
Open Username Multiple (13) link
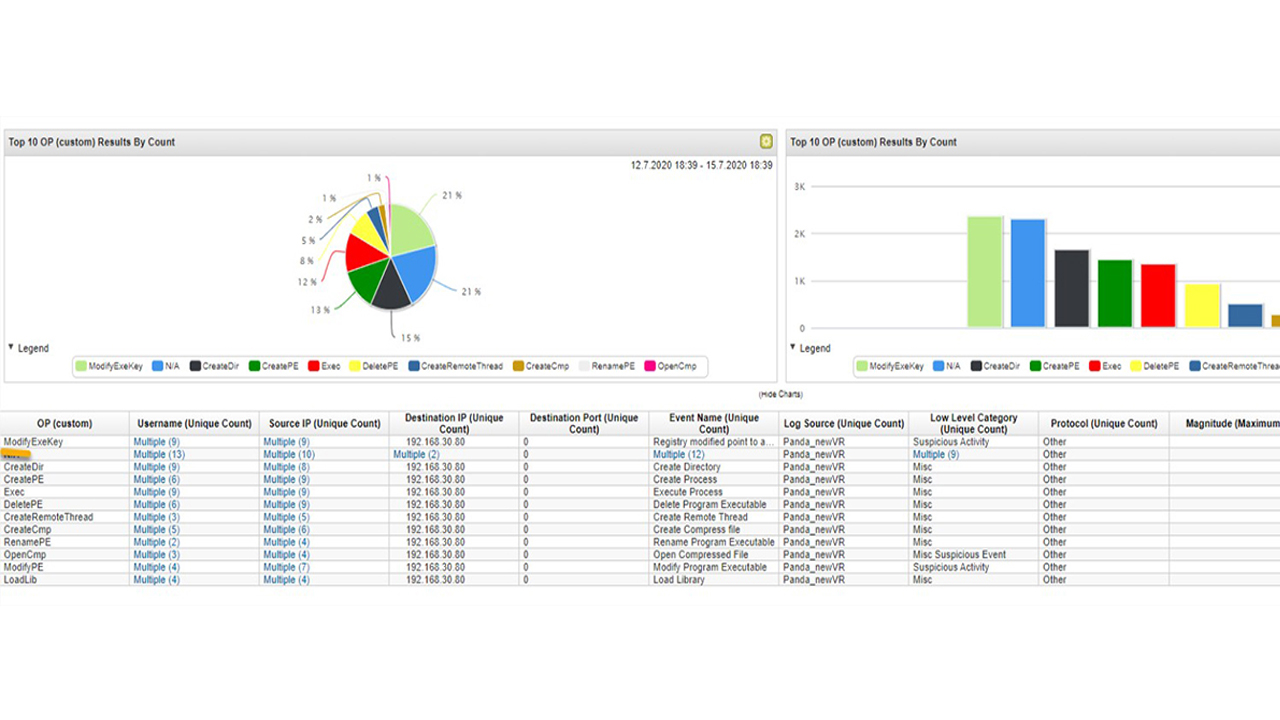[159, 455]
